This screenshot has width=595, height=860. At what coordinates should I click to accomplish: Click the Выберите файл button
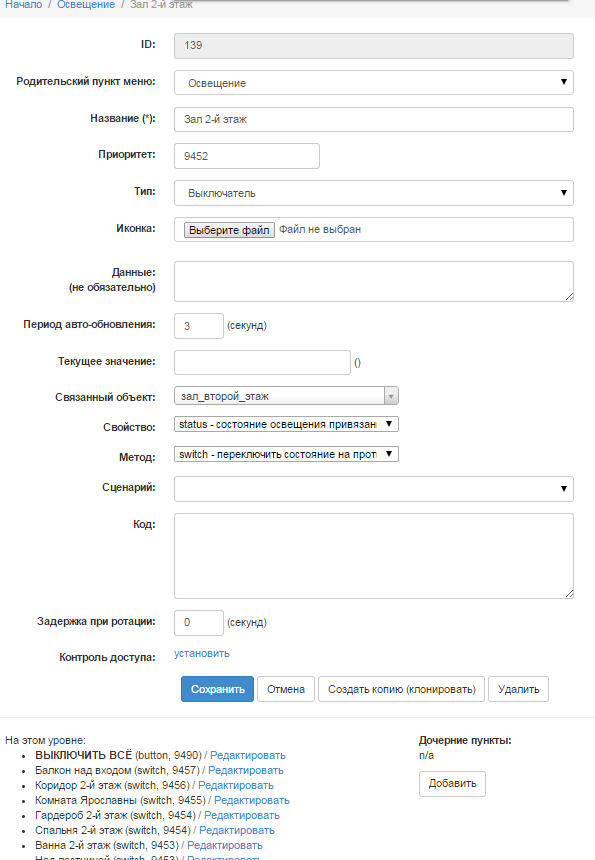229,230
